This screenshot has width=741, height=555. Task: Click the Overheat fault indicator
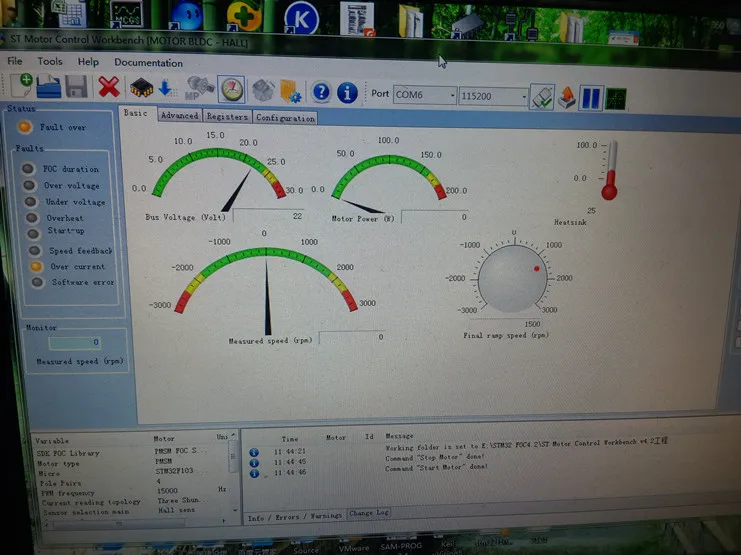point(32,218)
